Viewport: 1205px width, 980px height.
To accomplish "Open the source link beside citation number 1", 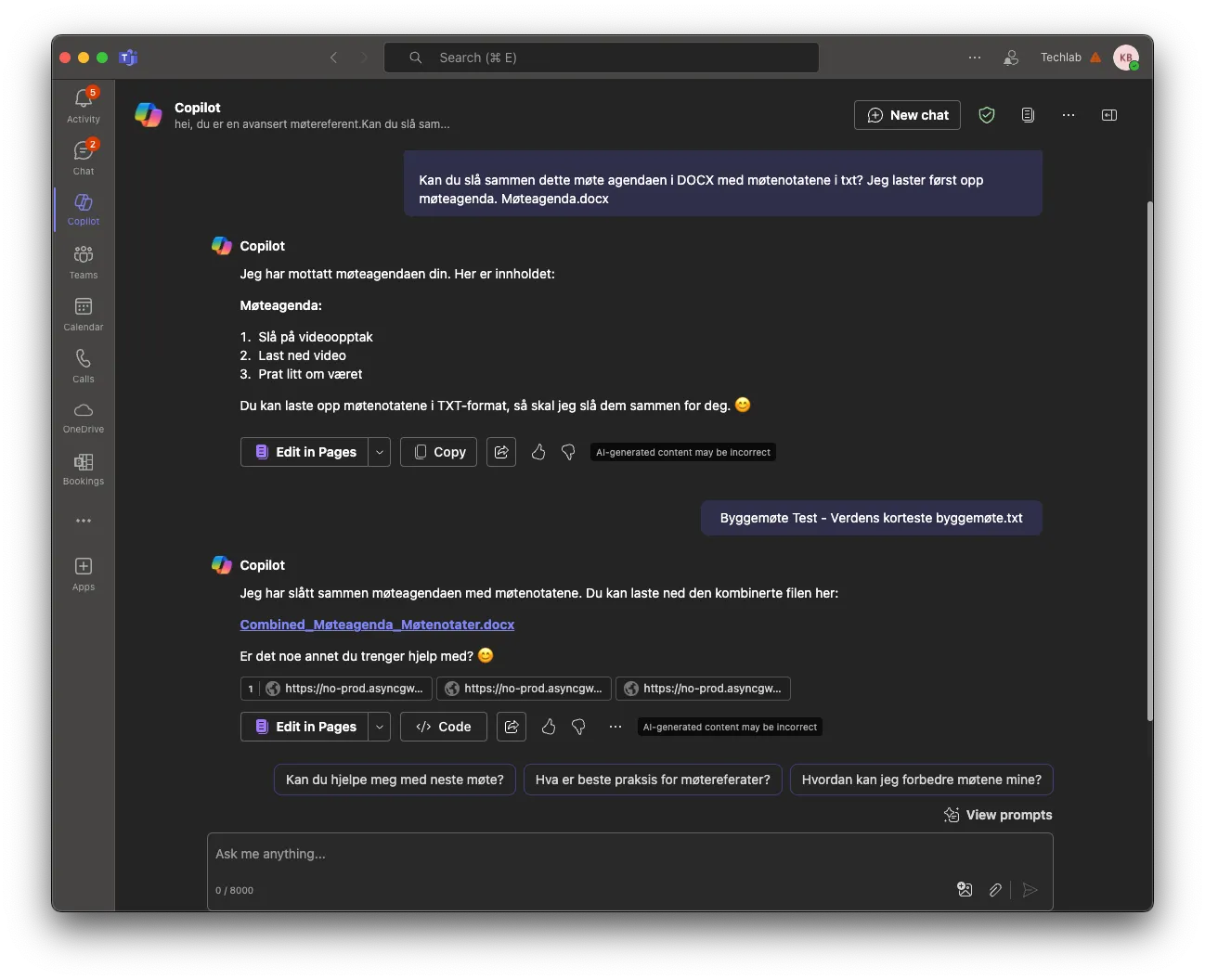I will click(x=343, y=689).
